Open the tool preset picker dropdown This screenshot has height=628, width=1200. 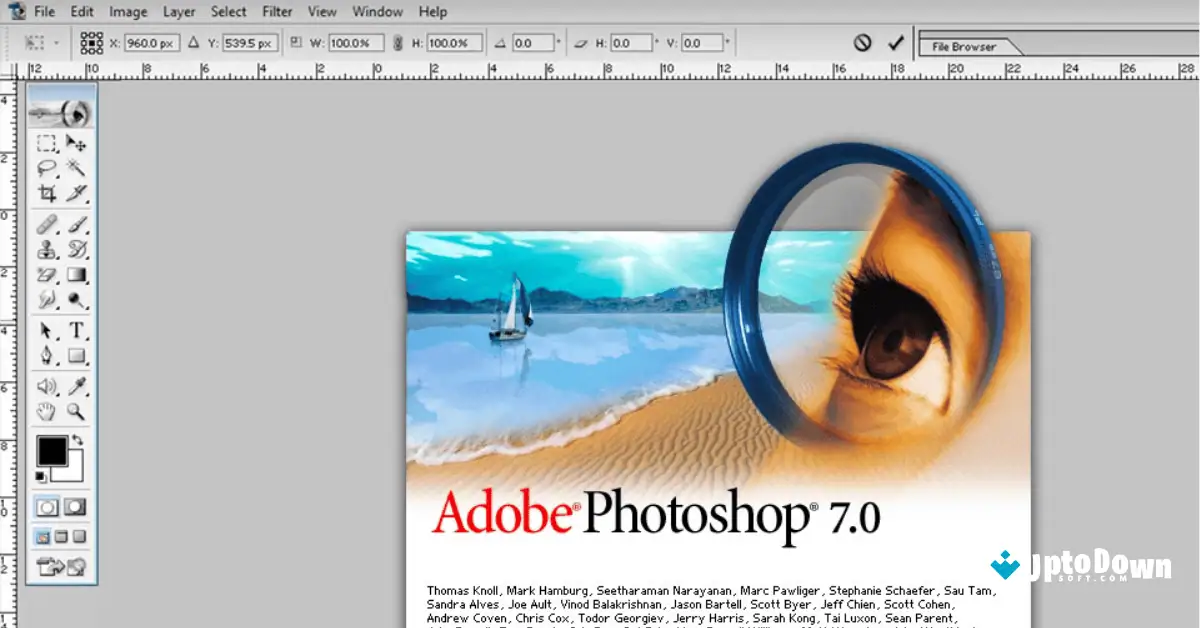(x=55, y=42)
